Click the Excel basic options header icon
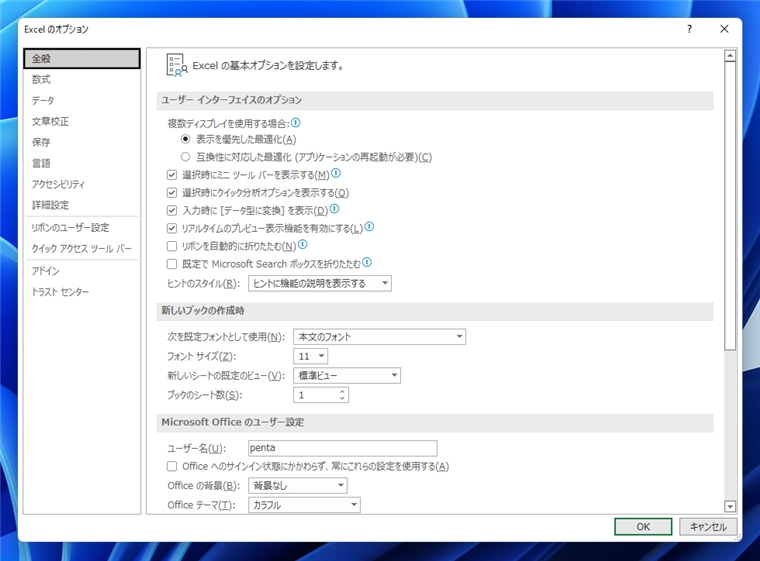Image resolution: width=760 pixels, height=561 pixels. (176, 65)
